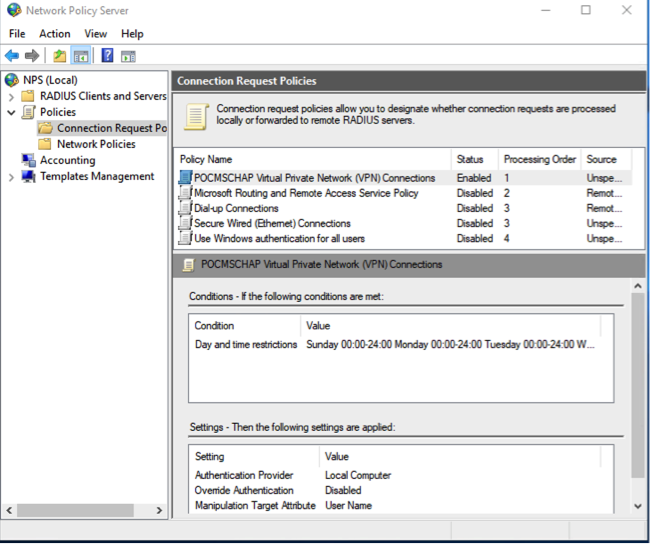Image resolution: width=650 pixels, height=544 pixels.
Task: Toggle the Show/Hide Action Pane icon
Action: click(128, 56)
